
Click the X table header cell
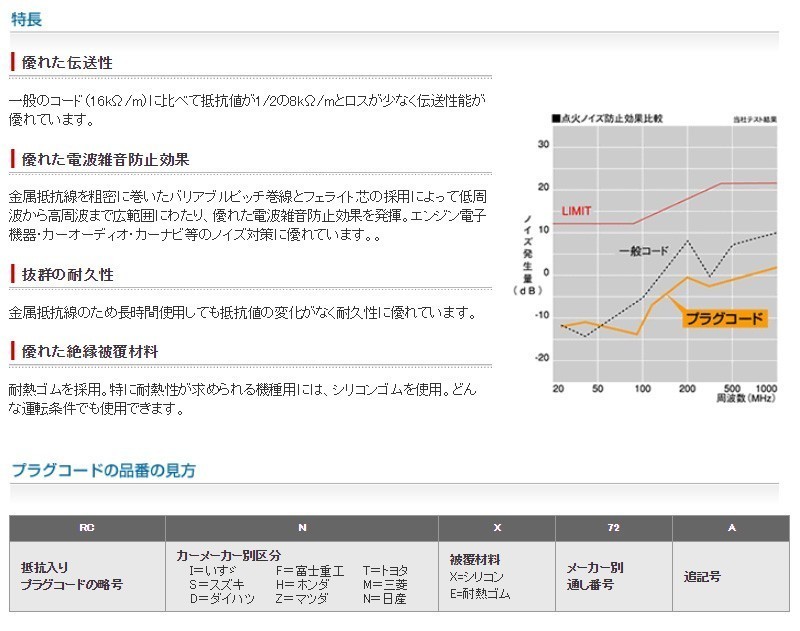click(497, 528)
